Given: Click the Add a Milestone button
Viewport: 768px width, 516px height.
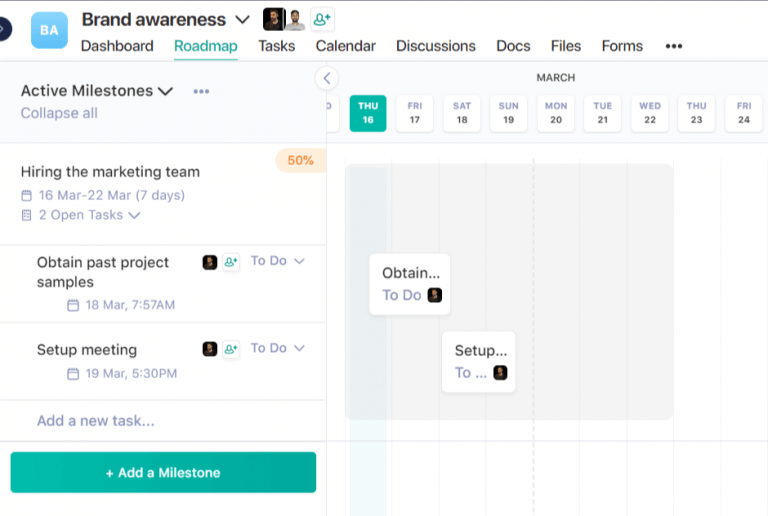Looking at the screenshot, I should point(163,473).
